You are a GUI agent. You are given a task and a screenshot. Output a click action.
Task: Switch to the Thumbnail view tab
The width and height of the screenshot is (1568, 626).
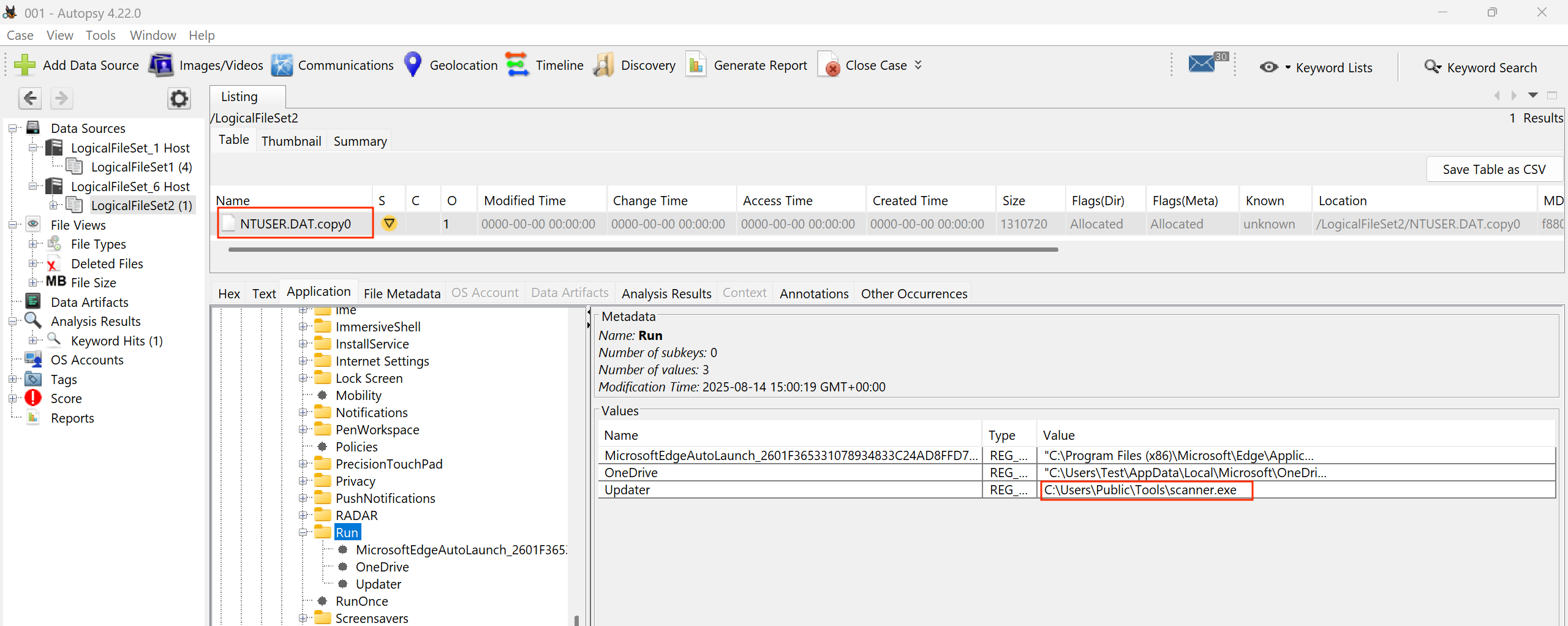(291, 141)
